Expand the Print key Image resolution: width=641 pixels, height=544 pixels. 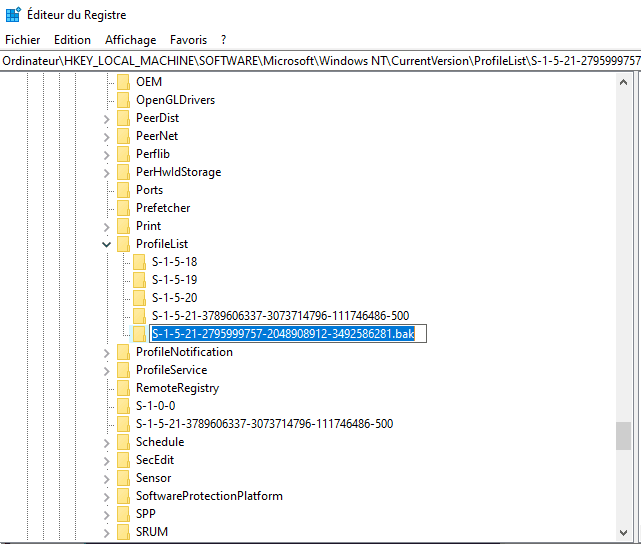(107, 227)
